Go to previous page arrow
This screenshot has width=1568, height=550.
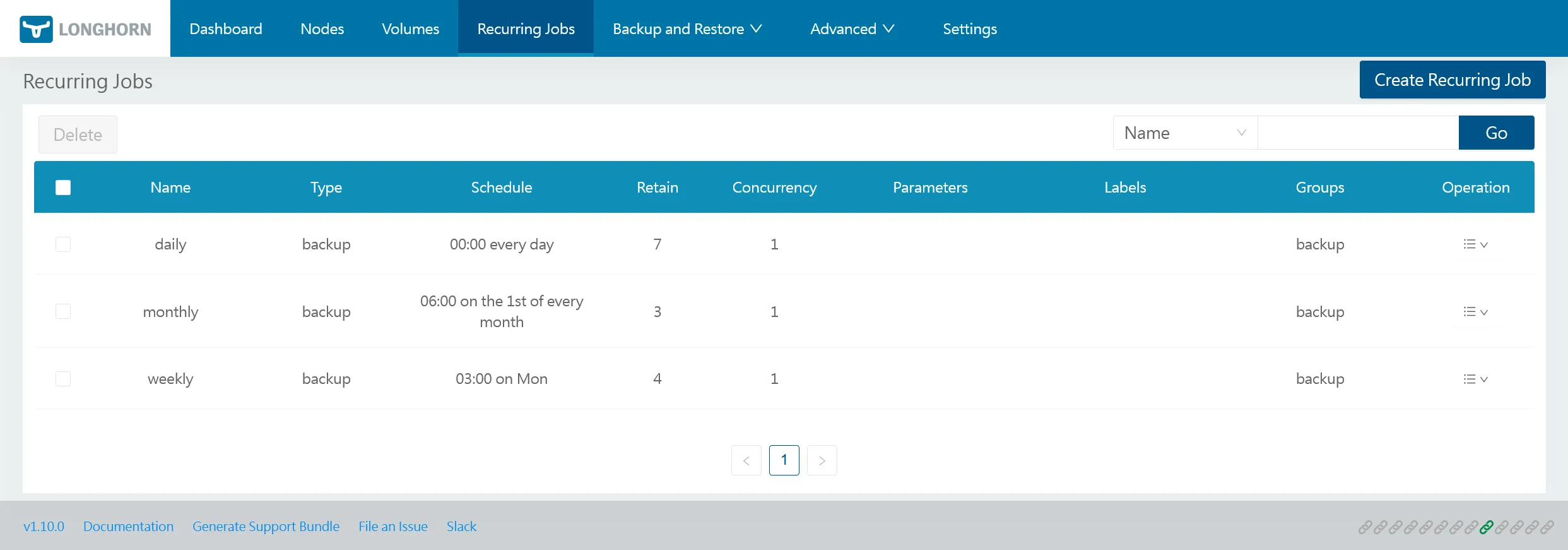tap(746, 460)
